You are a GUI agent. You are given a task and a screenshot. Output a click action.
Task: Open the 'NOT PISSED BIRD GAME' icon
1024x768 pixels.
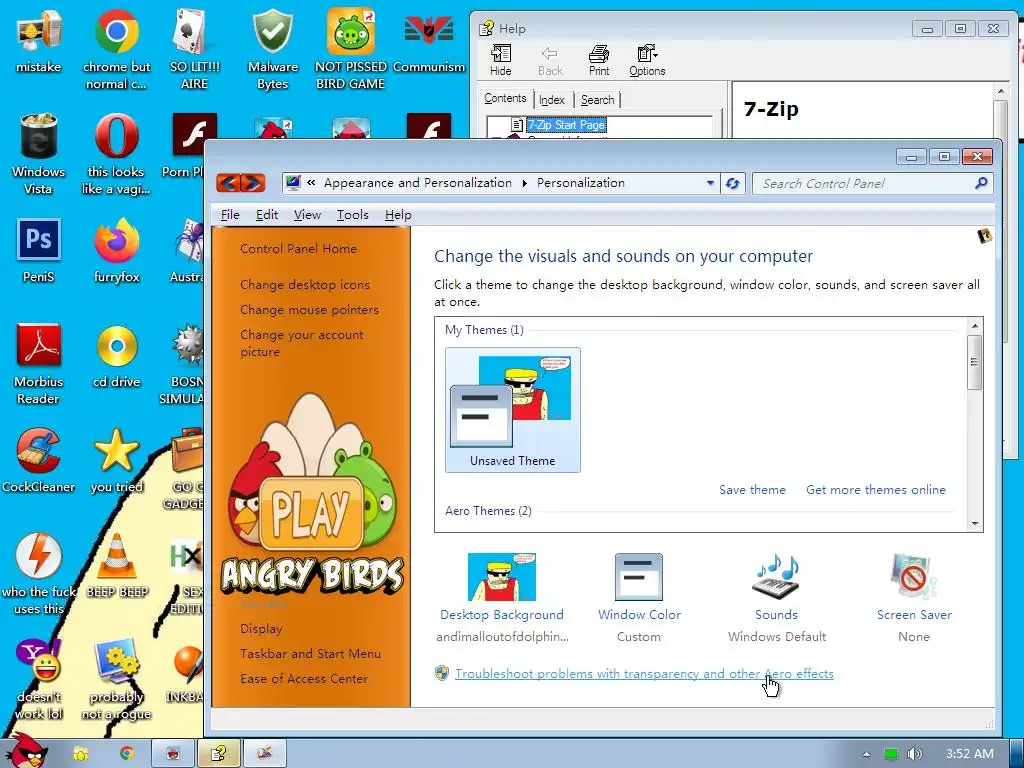pyautogui.click(x=351, y=48)
